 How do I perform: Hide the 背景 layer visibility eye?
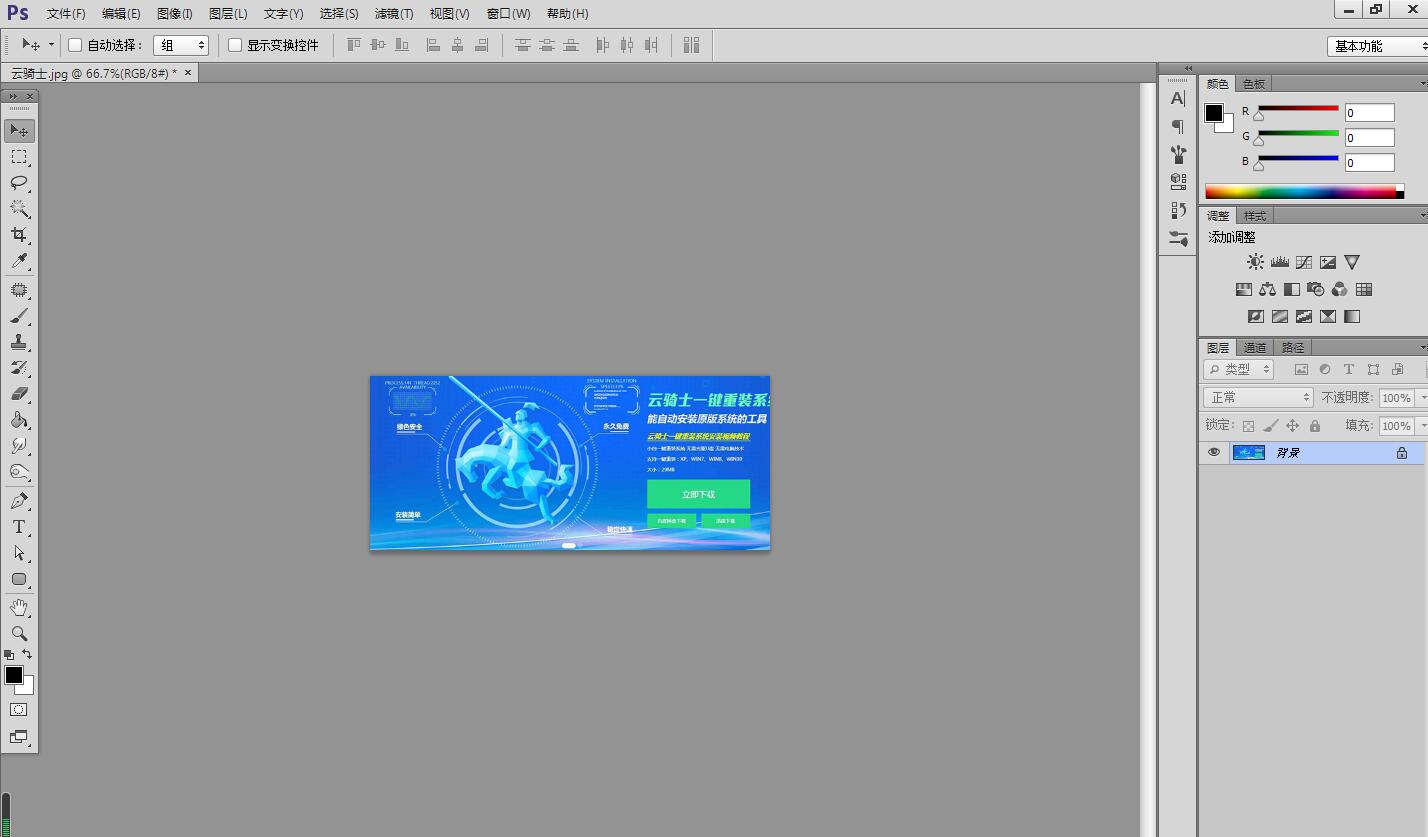tap(1214, 452)
